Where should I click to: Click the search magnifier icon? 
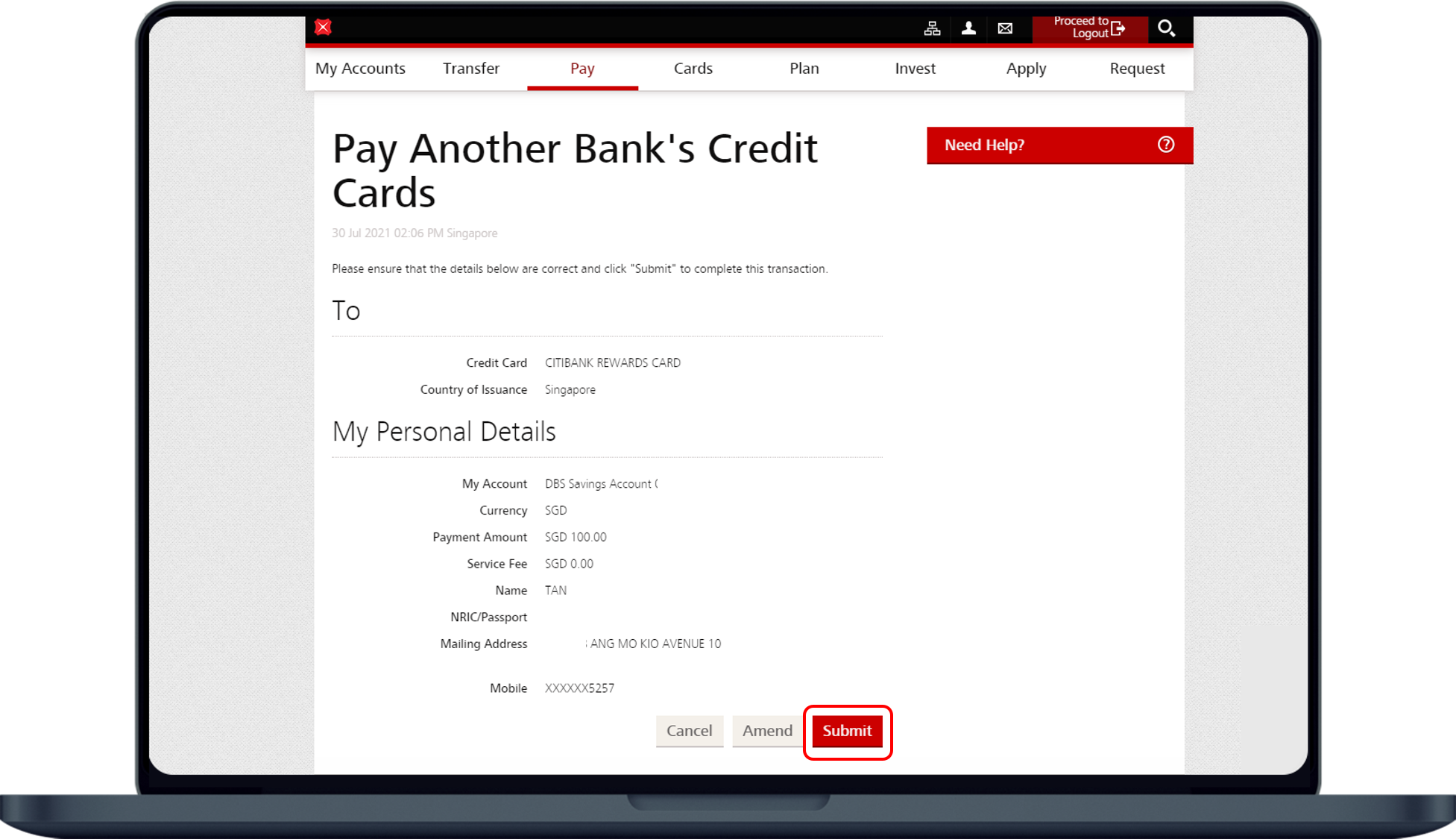click(1166, 28)
